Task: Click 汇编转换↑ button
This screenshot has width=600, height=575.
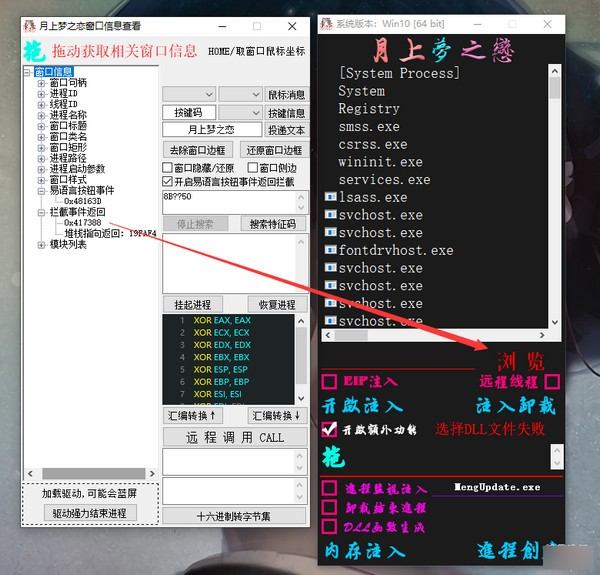Action: (x=193, y=415)
